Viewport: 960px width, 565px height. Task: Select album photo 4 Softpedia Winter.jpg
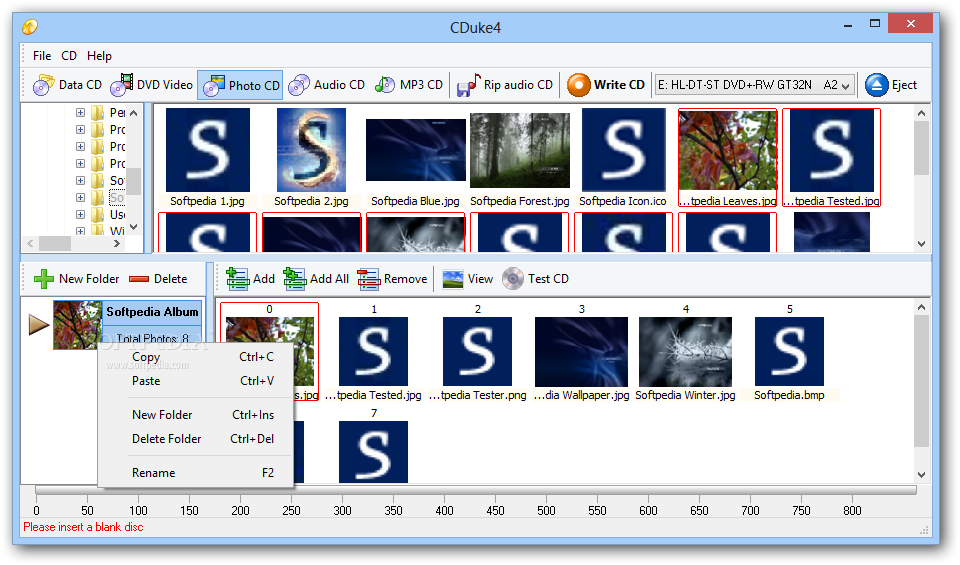tap(685, 353)
